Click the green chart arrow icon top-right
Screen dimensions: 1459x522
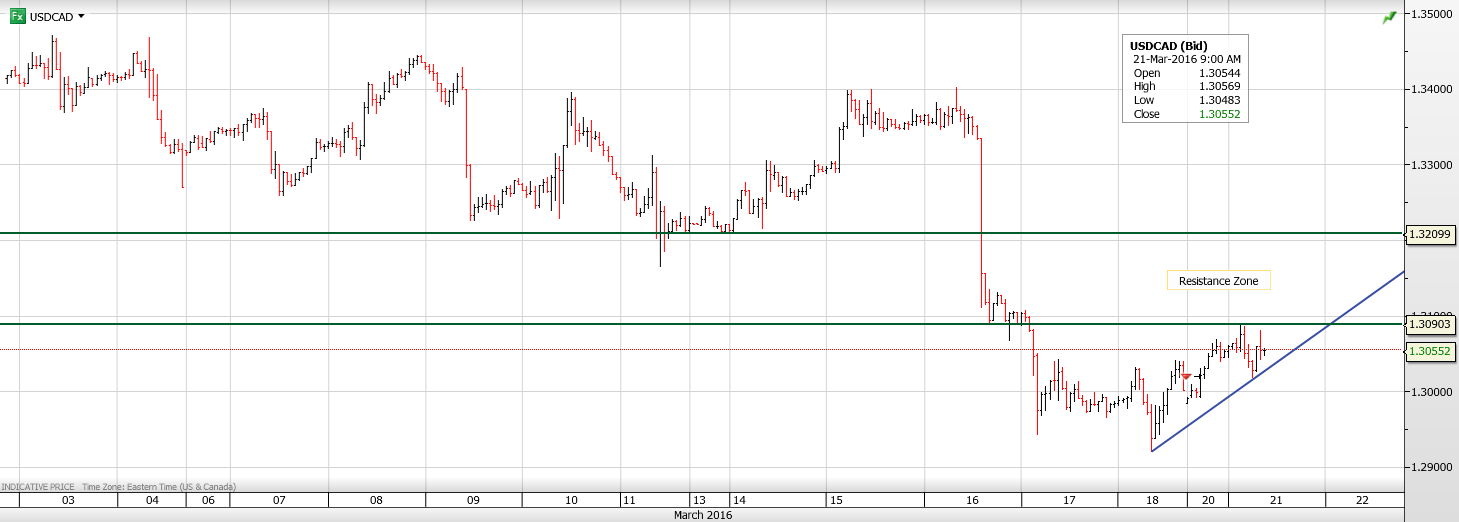1389,18
